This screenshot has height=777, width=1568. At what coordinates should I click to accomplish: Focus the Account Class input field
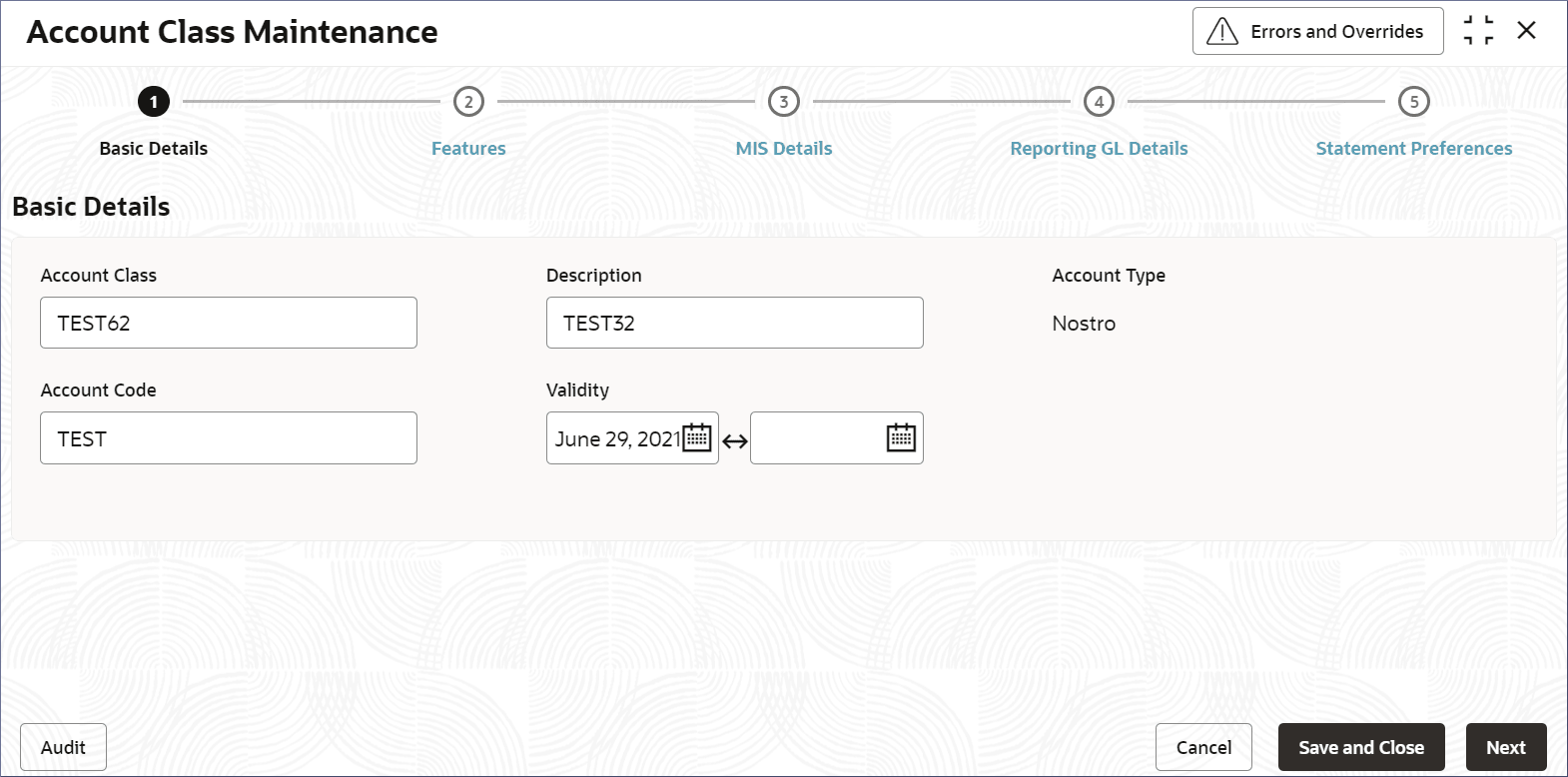click(229, 323)
